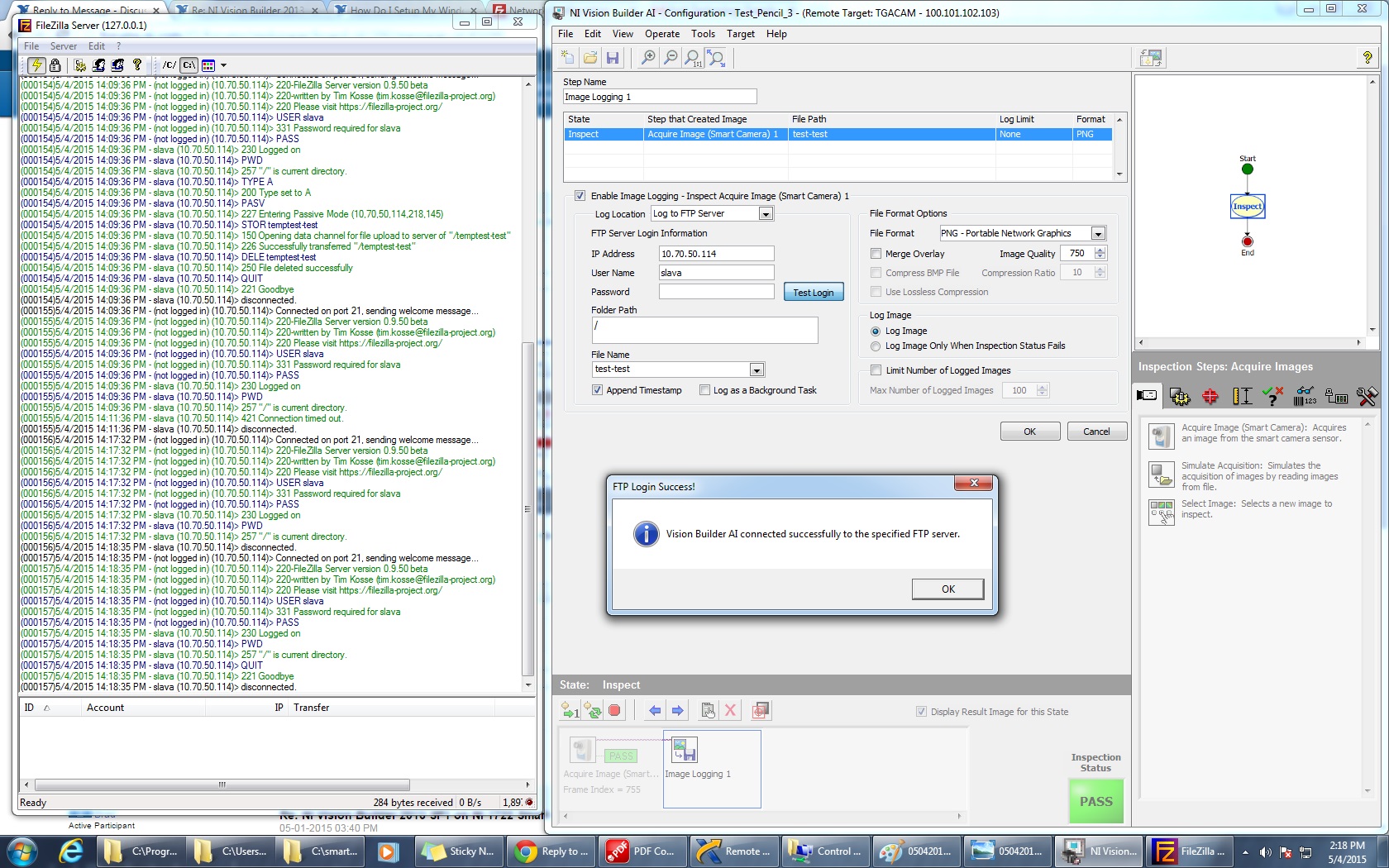Click the Open Inspection folder icon
This screenshot has height=868, width=1389.
click(x=590, y=57)
